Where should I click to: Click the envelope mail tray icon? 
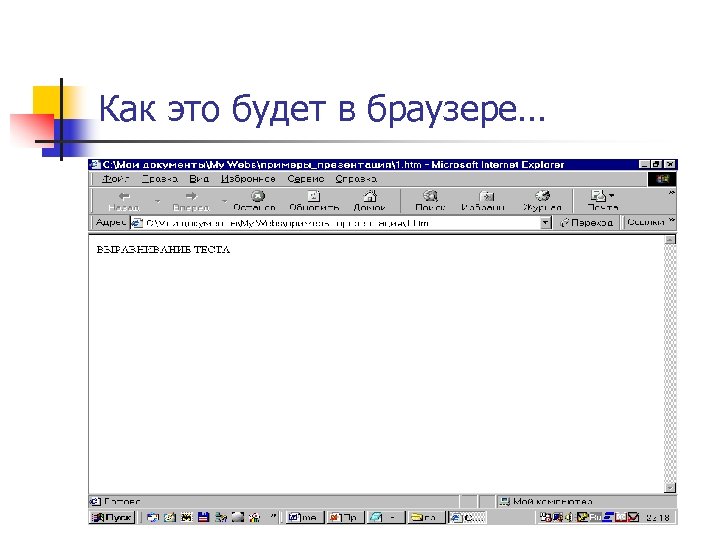(x=633, y=518)
